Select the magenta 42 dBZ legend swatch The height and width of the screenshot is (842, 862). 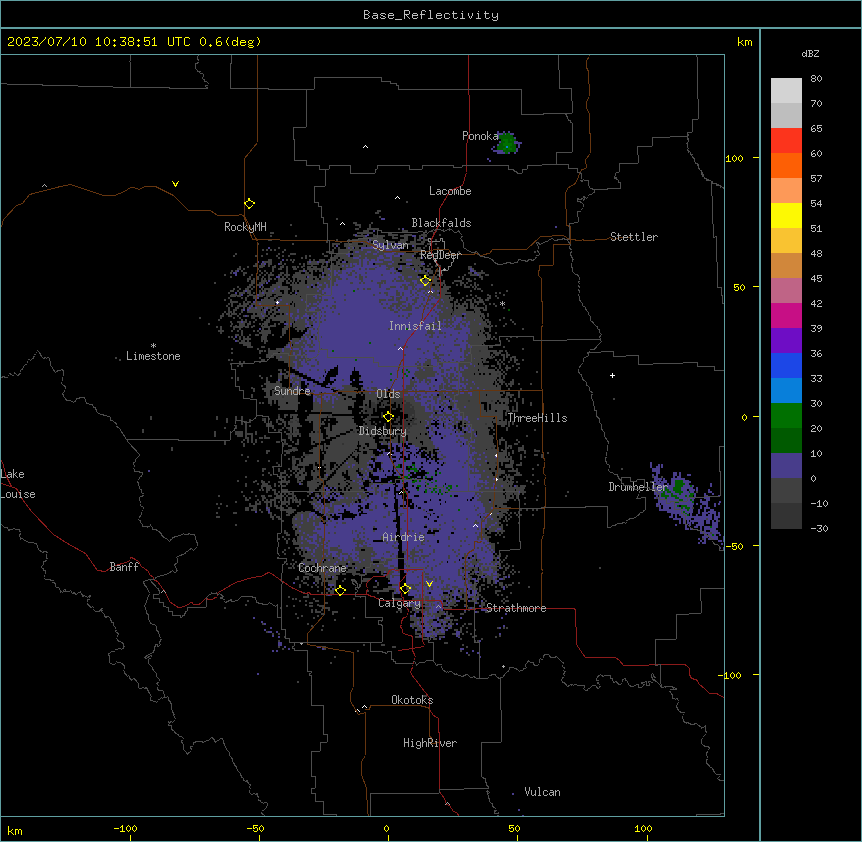tap(786, 315)
